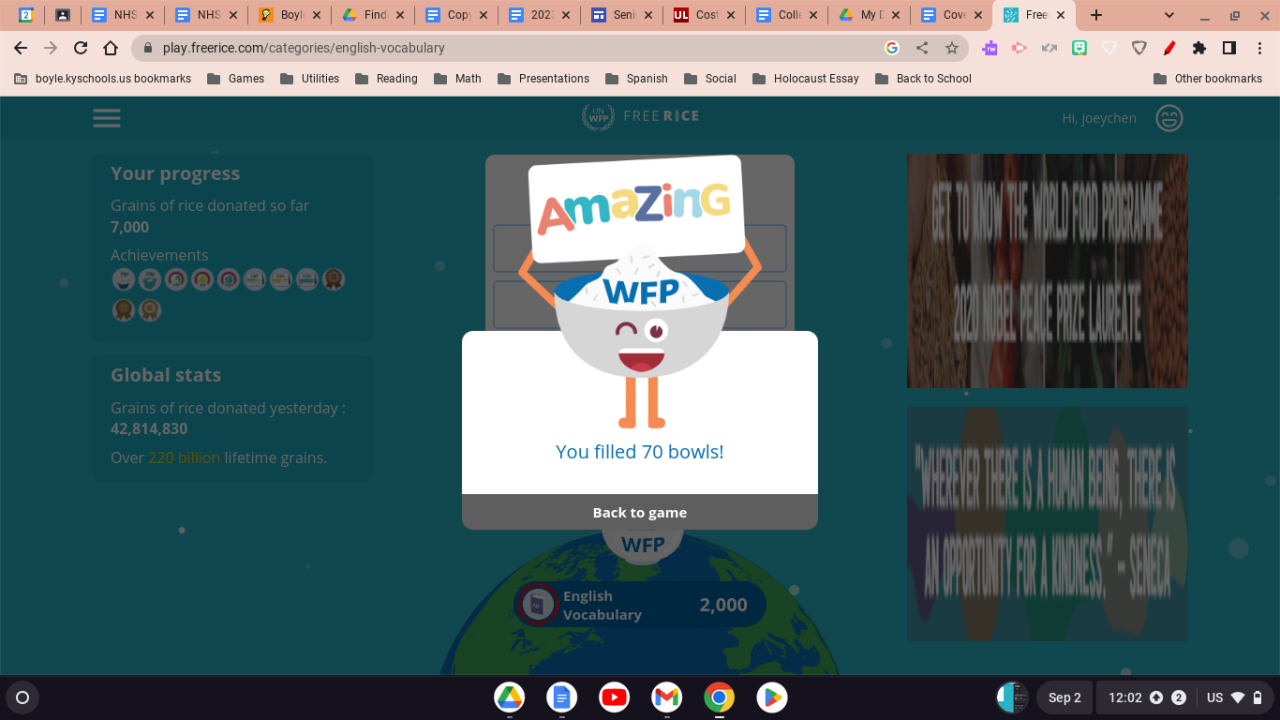Viewport: 1280px width, 720px height.
Task: Launch YouTube from the shelf
Action: point(614,697)
